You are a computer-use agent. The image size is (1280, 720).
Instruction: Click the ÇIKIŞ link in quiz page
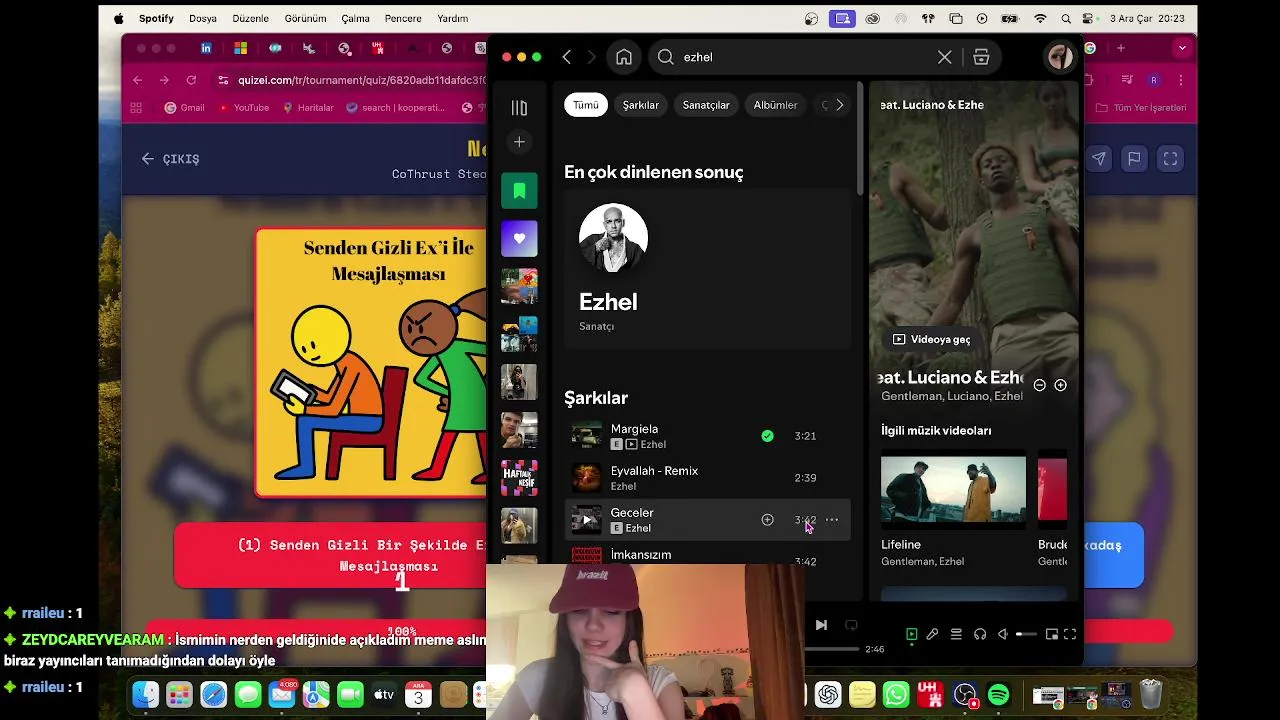point(171,159)
